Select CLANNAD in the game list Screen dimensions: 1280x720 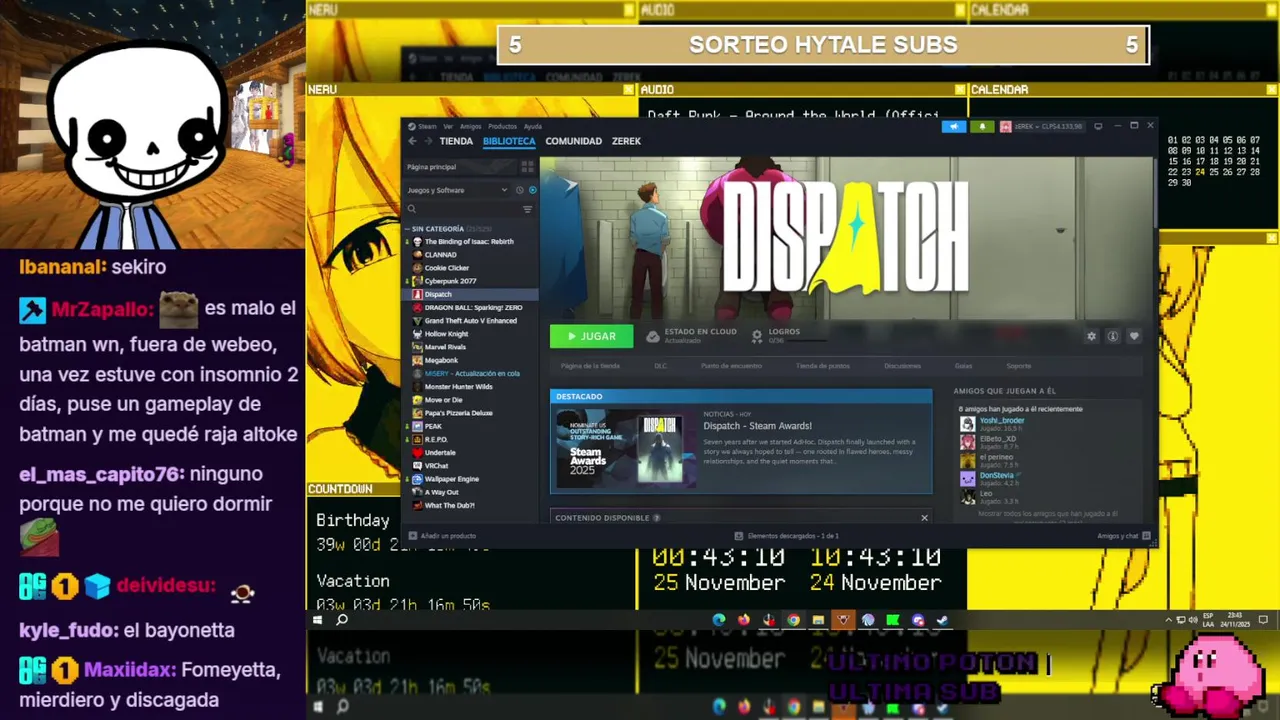click(x=440, y=255)
